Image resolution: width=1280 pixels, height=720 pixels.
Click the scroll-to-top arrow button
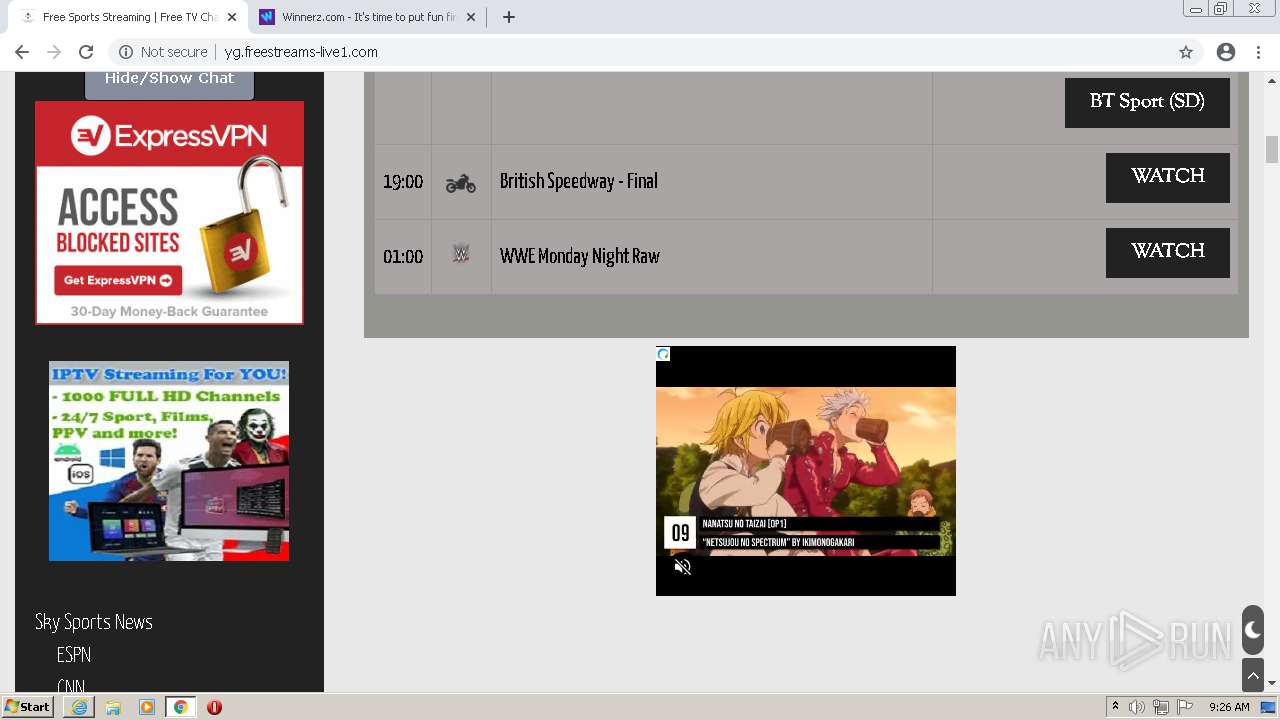(1253, 675)
